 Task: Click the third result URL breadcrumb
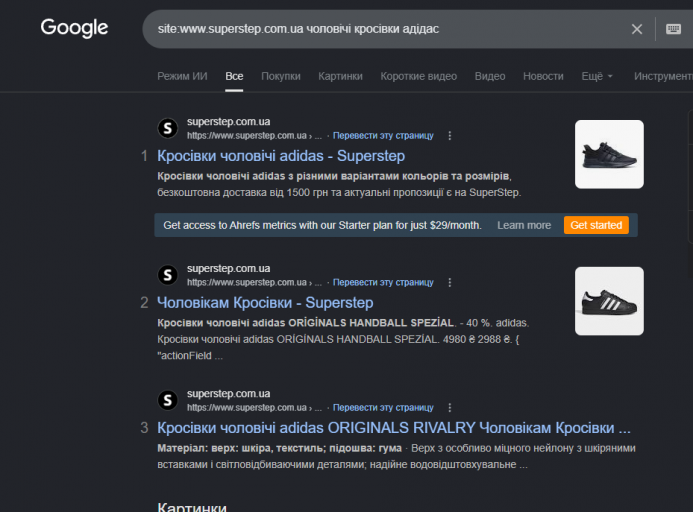254,408
